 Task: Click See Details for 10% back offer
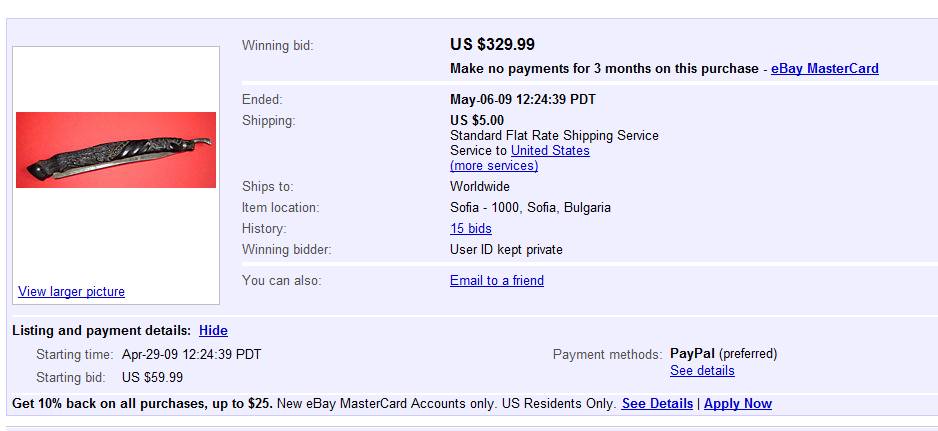(x=657, y=404)
